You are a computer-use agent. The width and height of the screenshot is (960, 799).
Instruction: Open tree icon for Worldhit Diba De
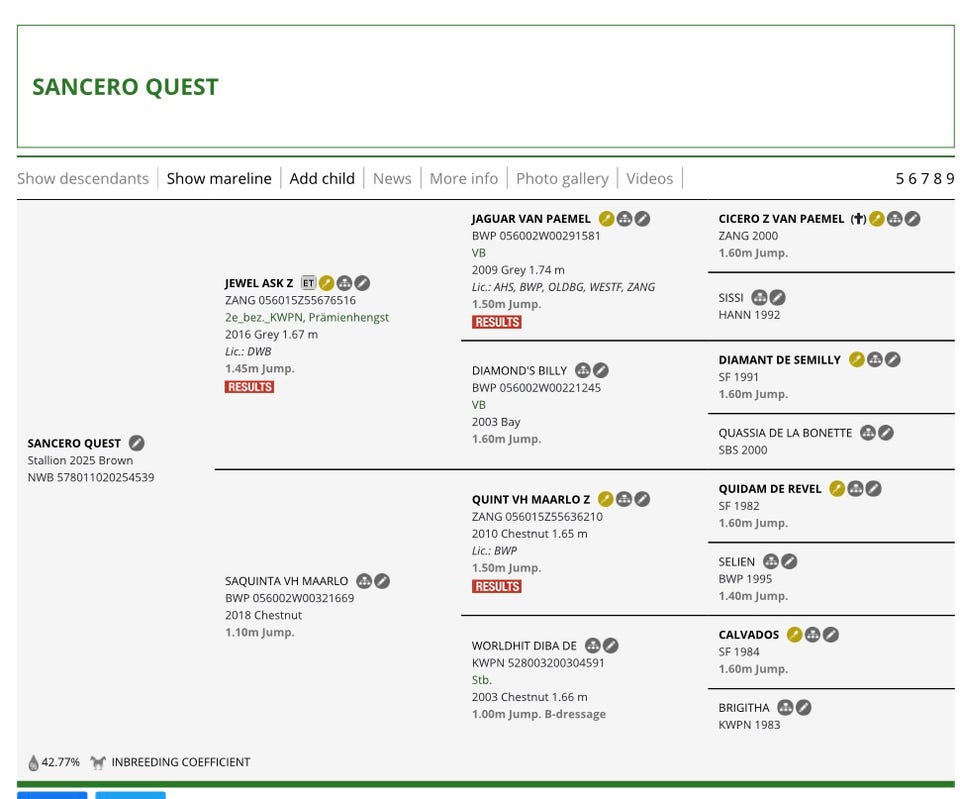coord(593,645)
